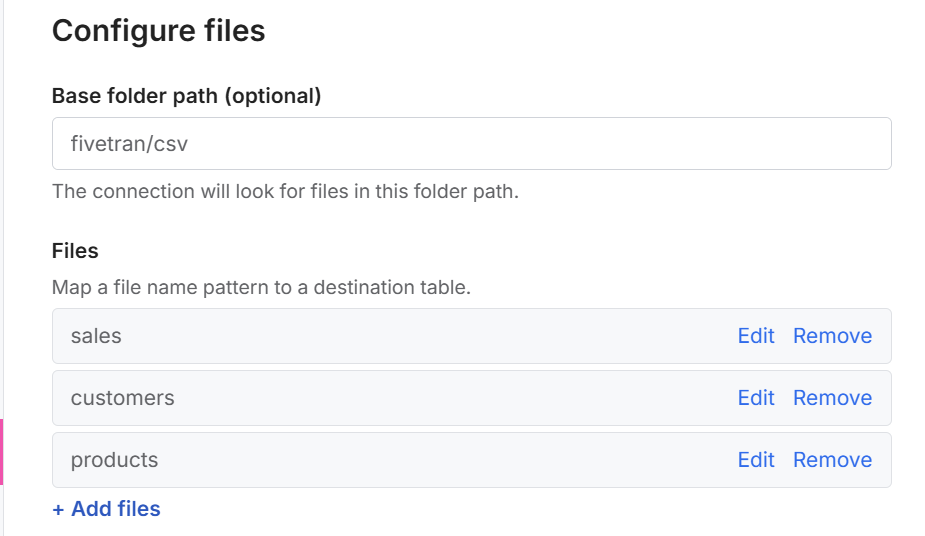Click the folder path helper text
925x536 pixels.
coord(285,191)
